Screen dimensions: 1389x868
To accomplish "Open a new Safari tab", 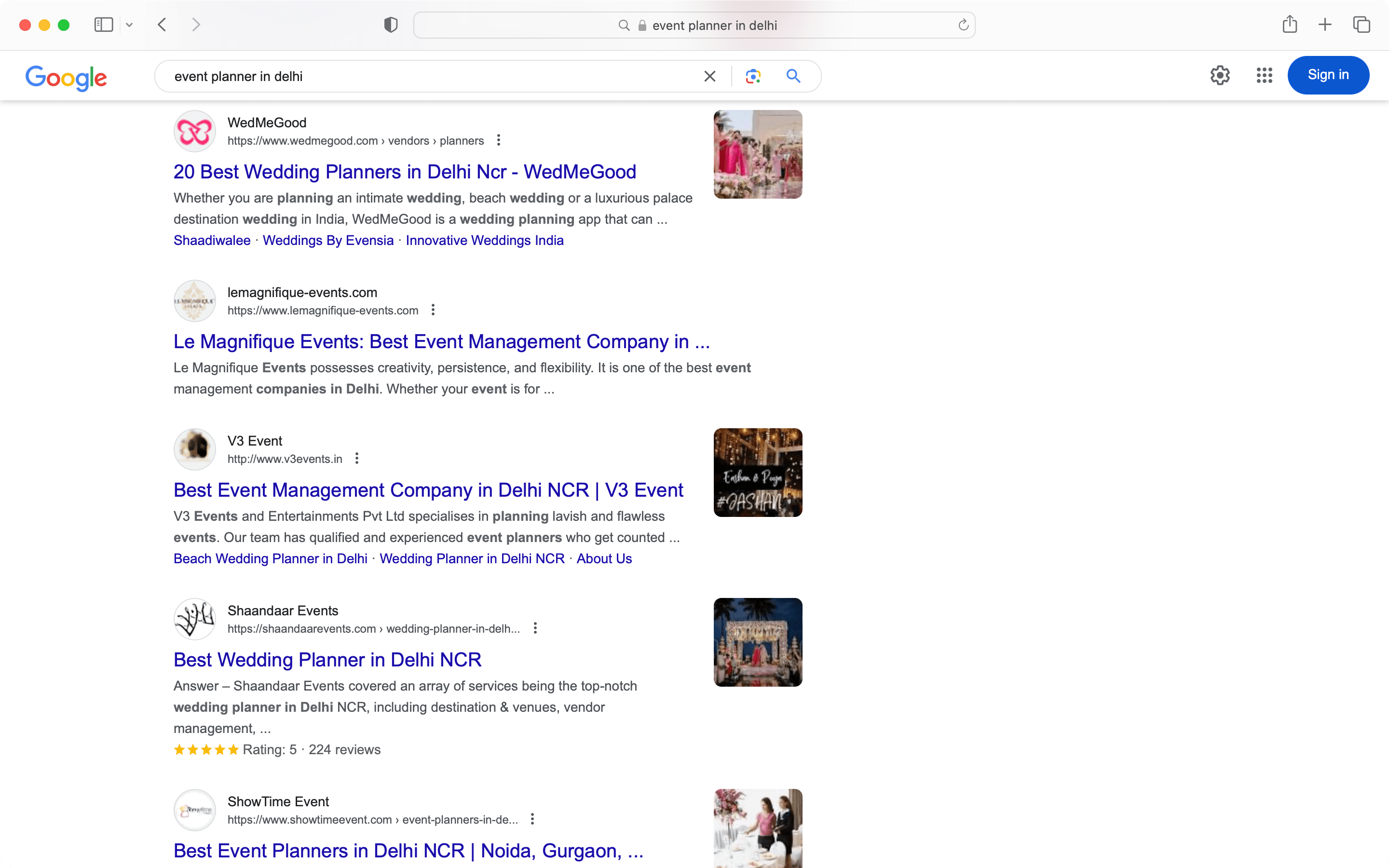I will point(1325,25).
